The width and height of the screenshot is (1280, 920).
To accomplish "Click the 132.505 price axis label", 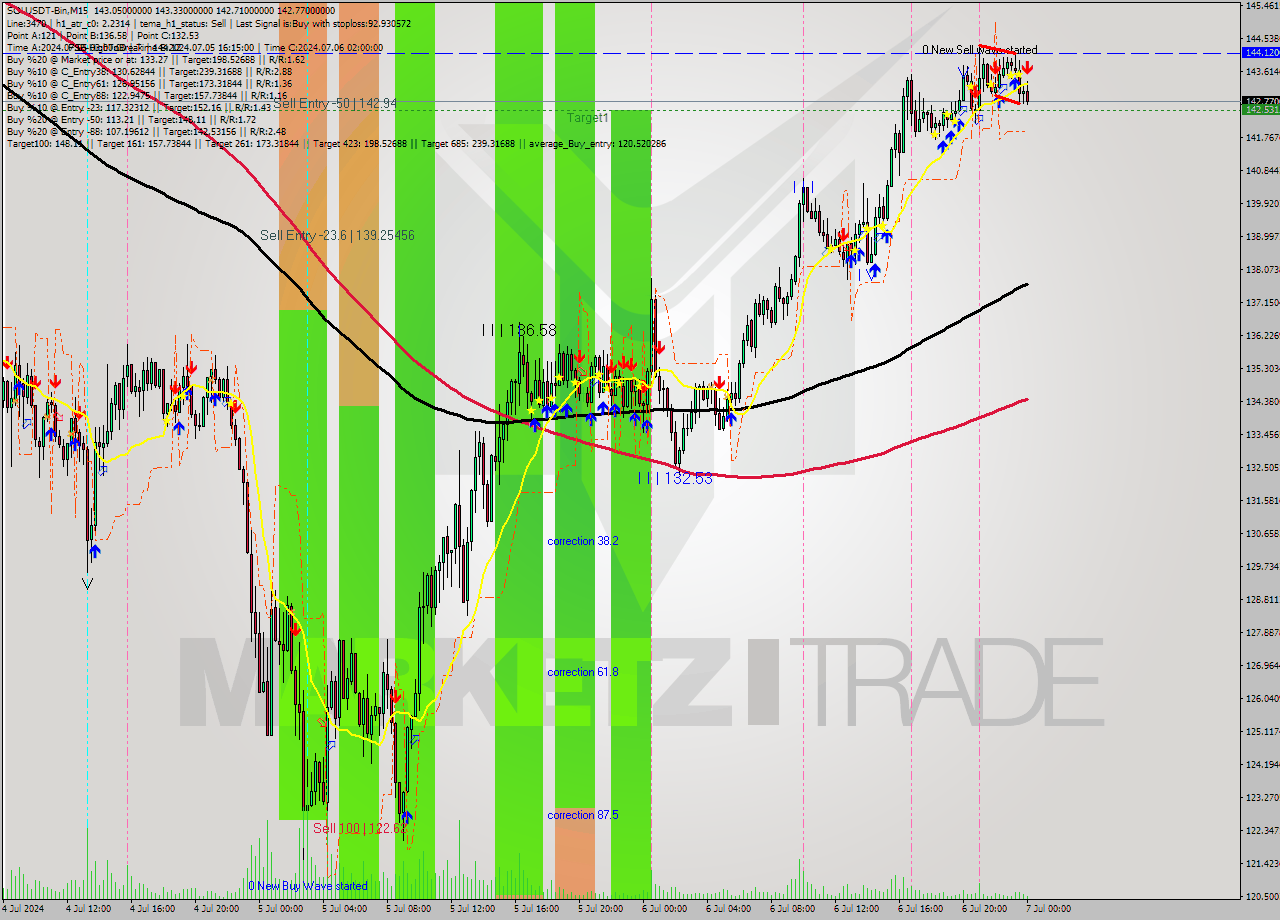I will coord(1261,467).
